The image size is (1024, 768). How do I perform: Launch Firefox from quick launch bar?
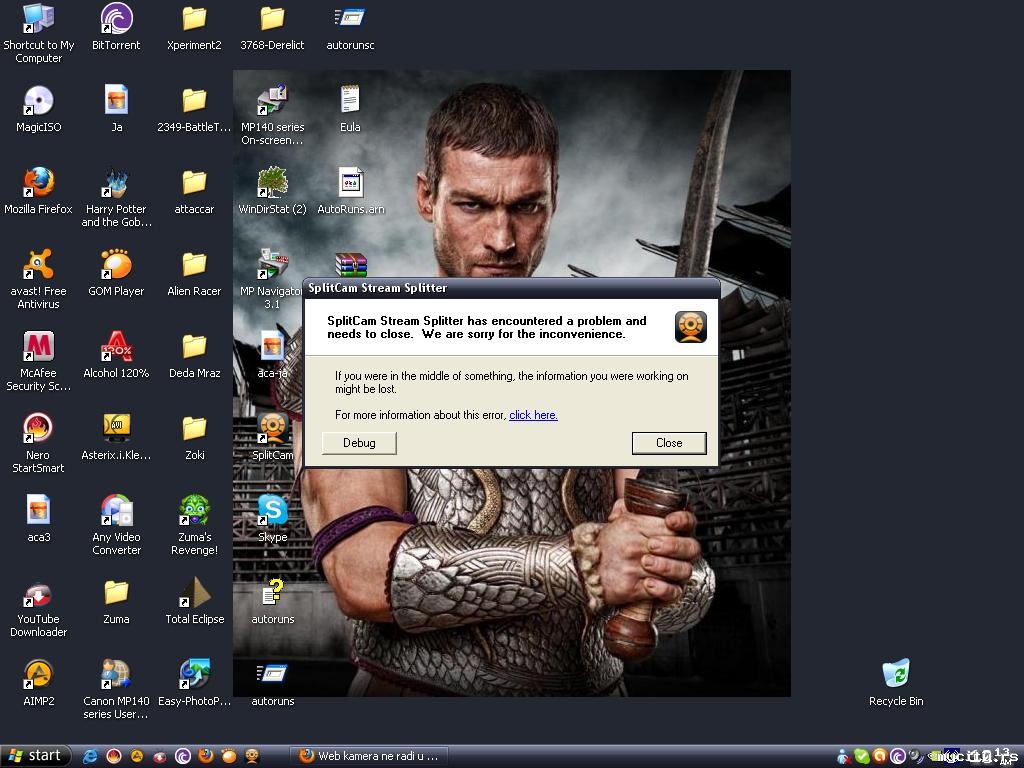click(x=206, y=756)
